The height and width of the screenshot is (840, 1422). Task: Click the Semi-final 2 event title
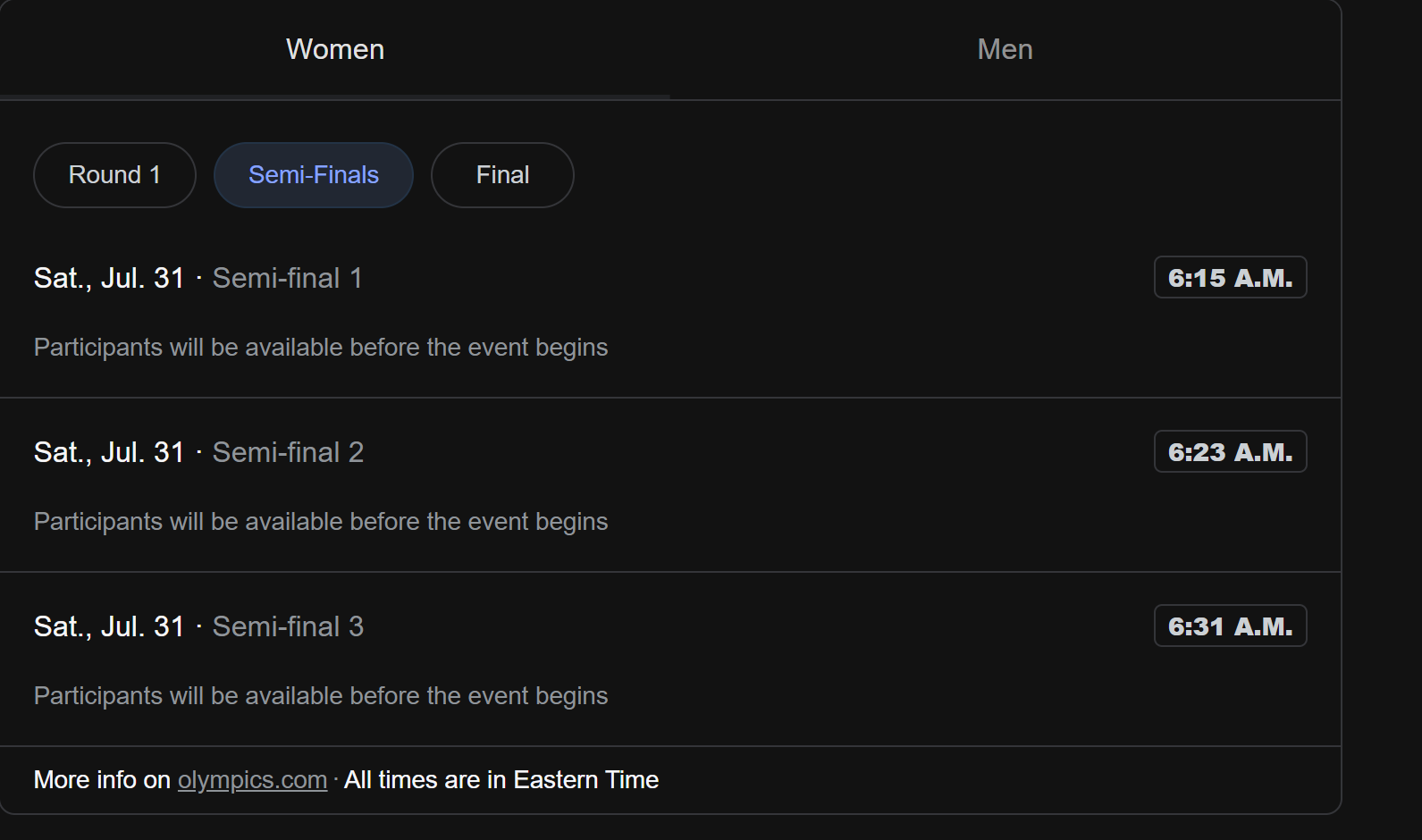tap(288, 452)
